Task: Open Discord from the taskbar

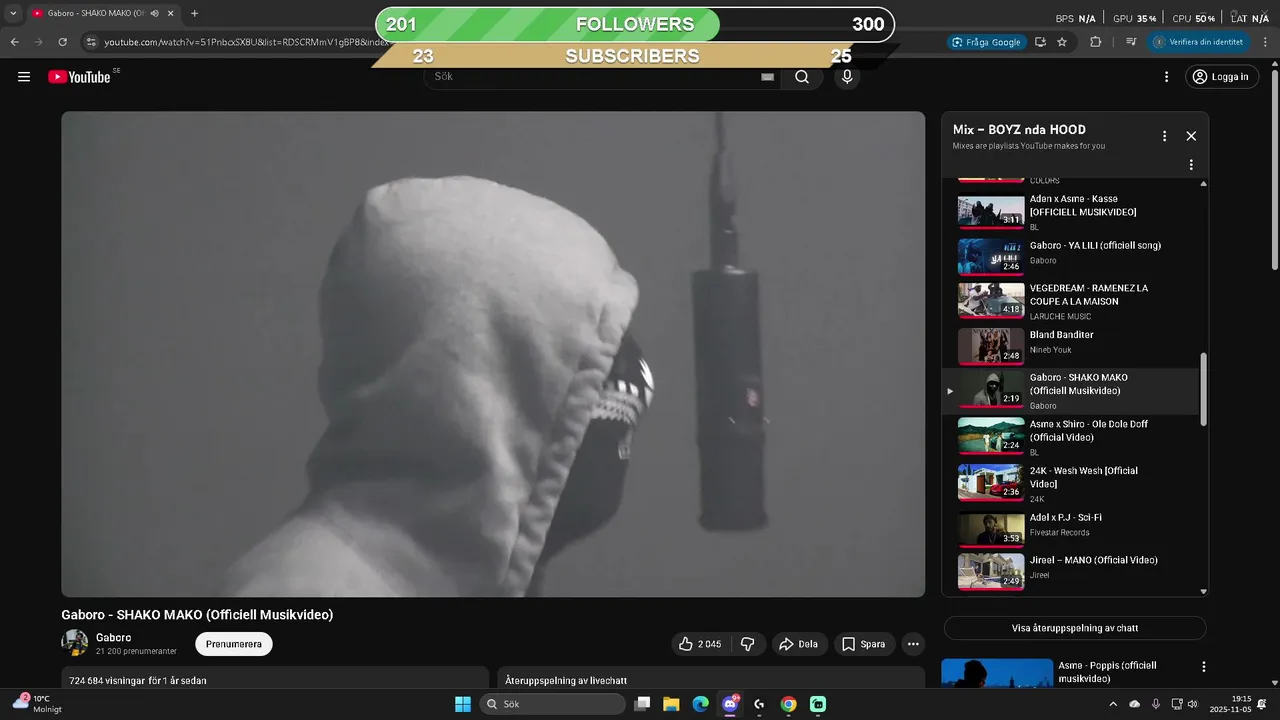Action: click(x=730, y=704)
